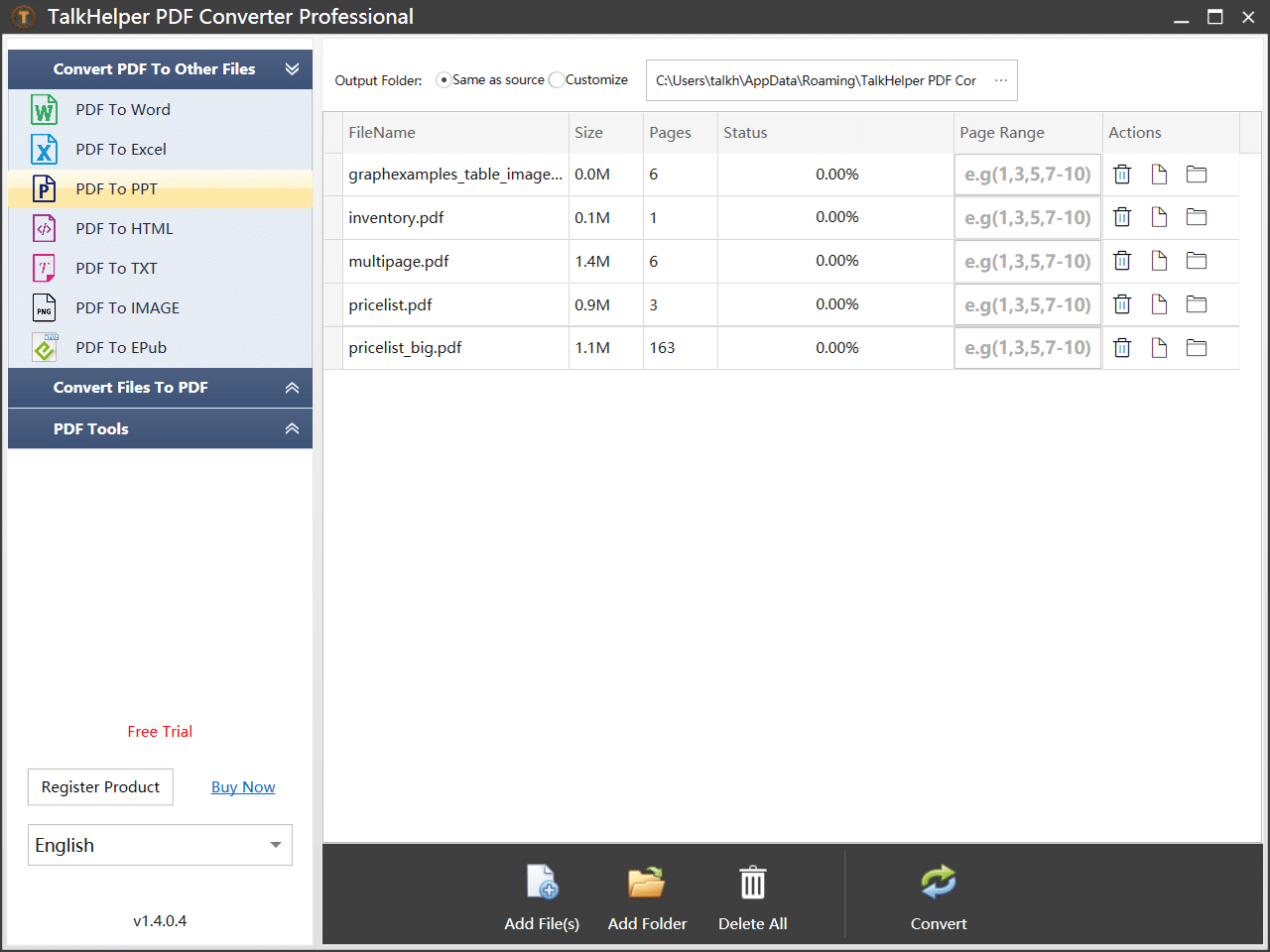Click the Delete All trash icon
Viewport: 1270px width, 952px height.
pos(753,882)
